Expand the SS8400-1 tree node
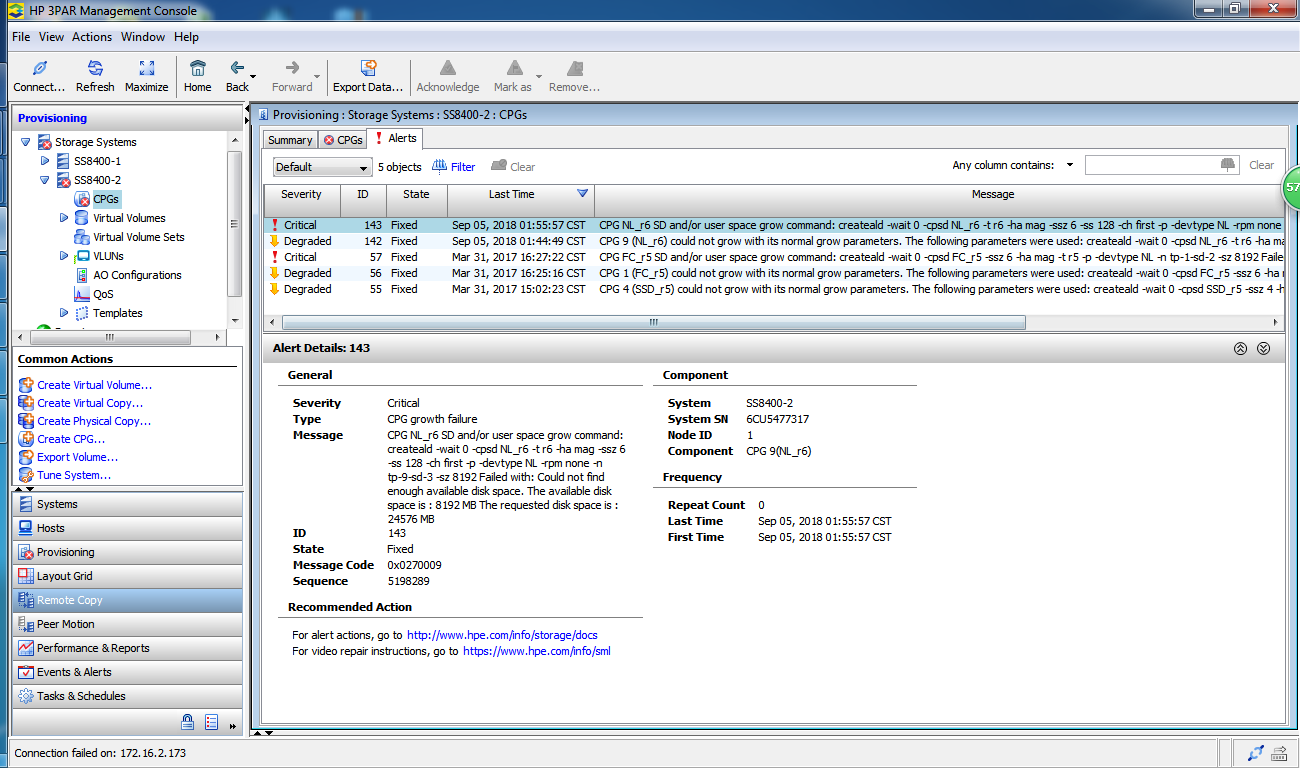The image size is (1300, 768). coord(45,161)
